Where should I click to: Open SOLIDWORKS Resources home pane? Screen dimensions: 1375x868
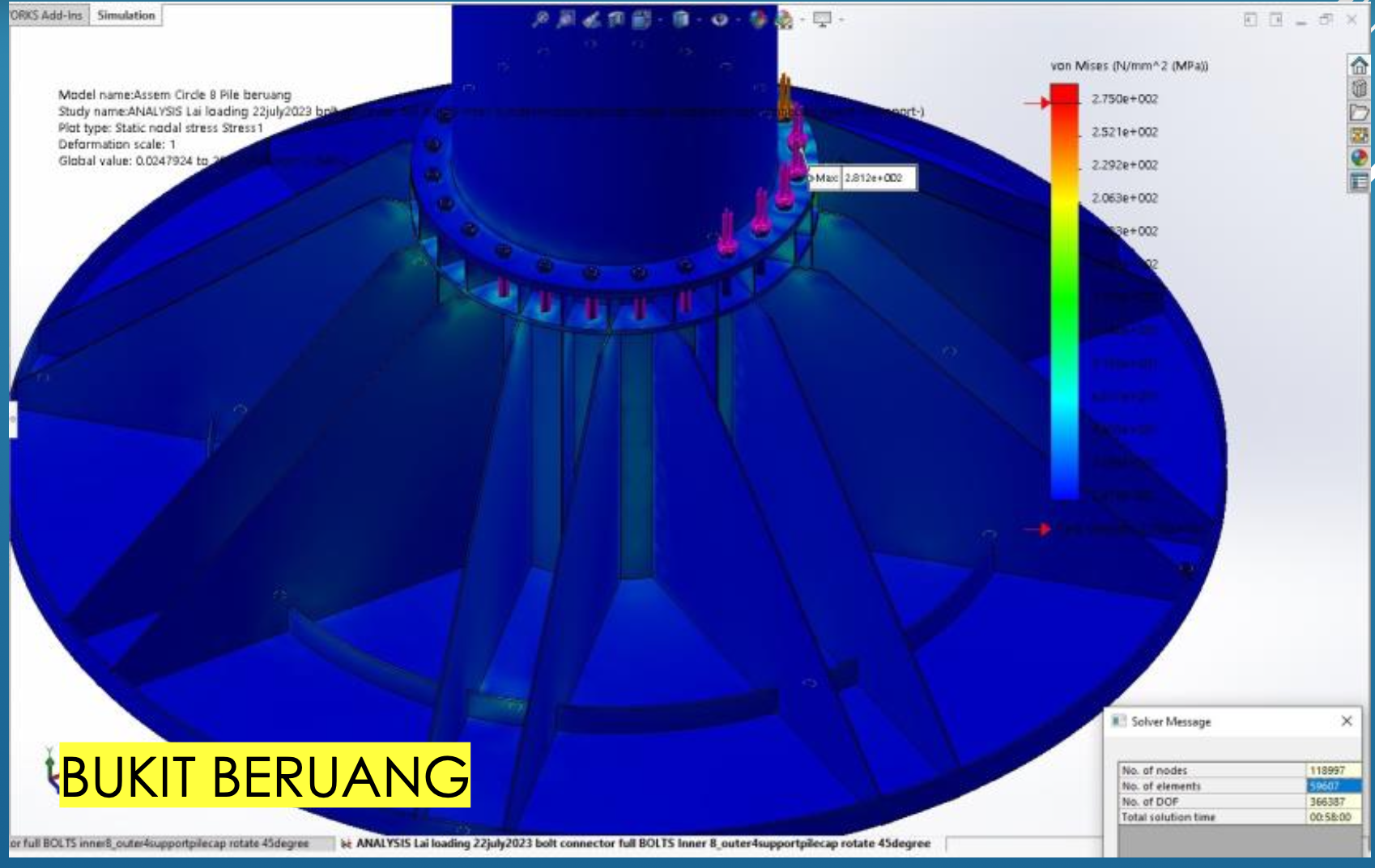click(1359, 65)
